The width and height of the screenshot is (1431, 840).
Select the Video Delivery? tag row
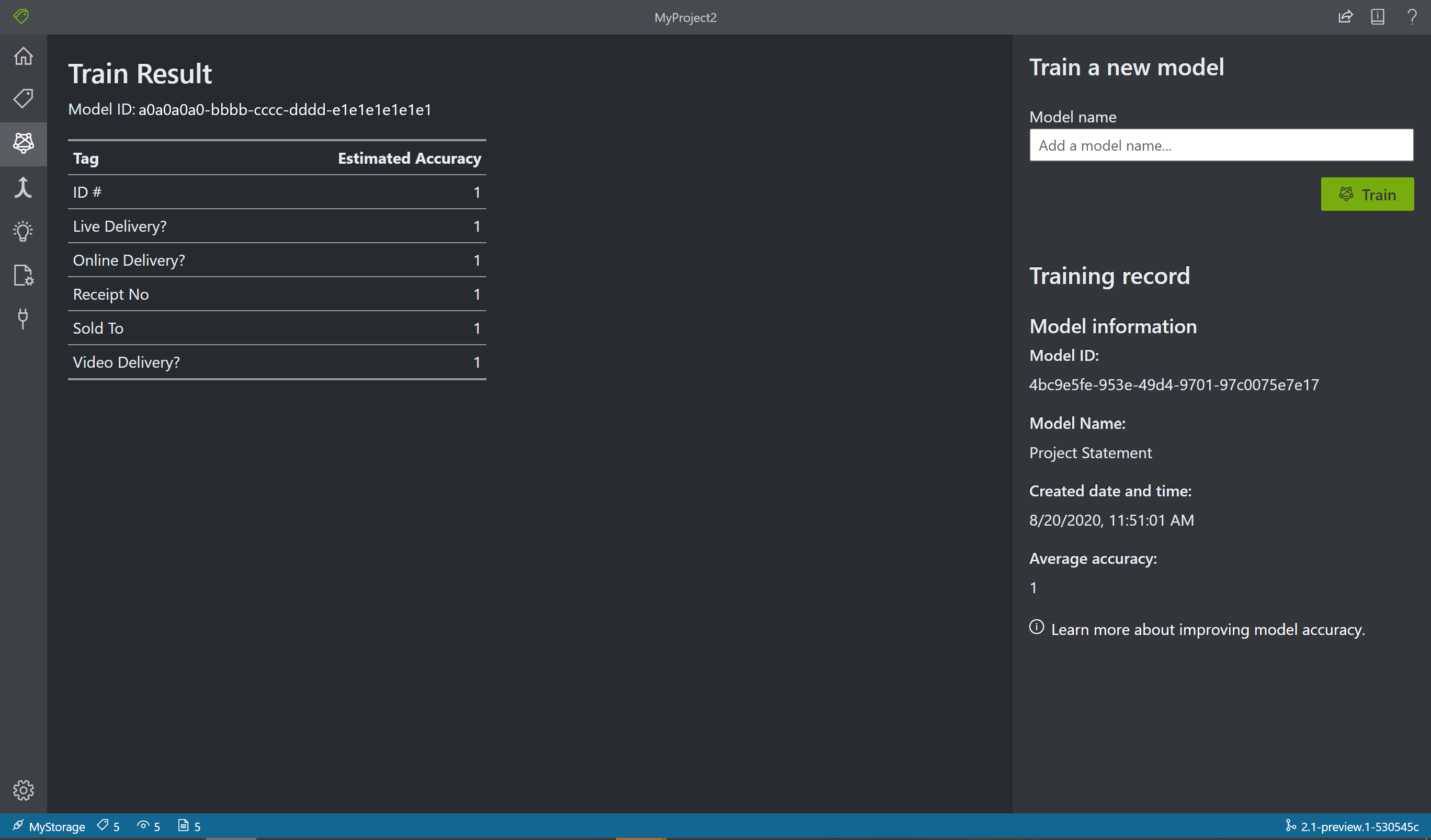coord(277,362)
